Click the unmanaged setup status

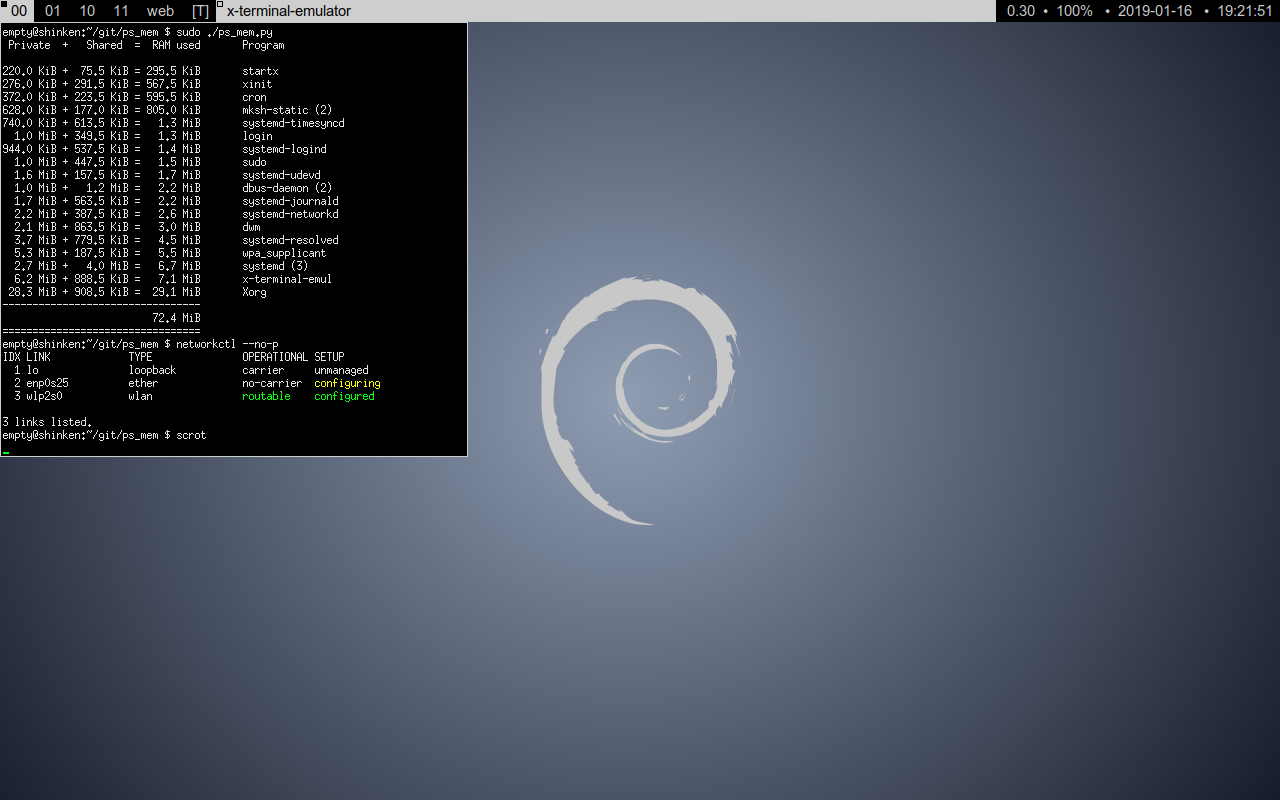[341, 370]
